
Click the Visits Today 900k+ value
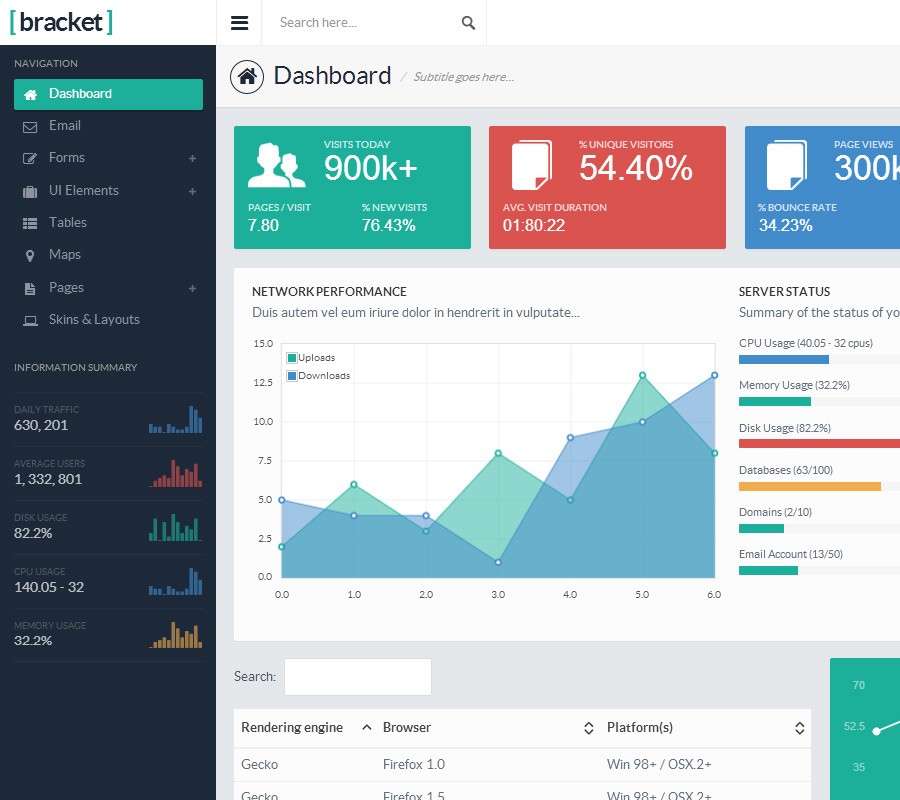click(x=370, y=168)
